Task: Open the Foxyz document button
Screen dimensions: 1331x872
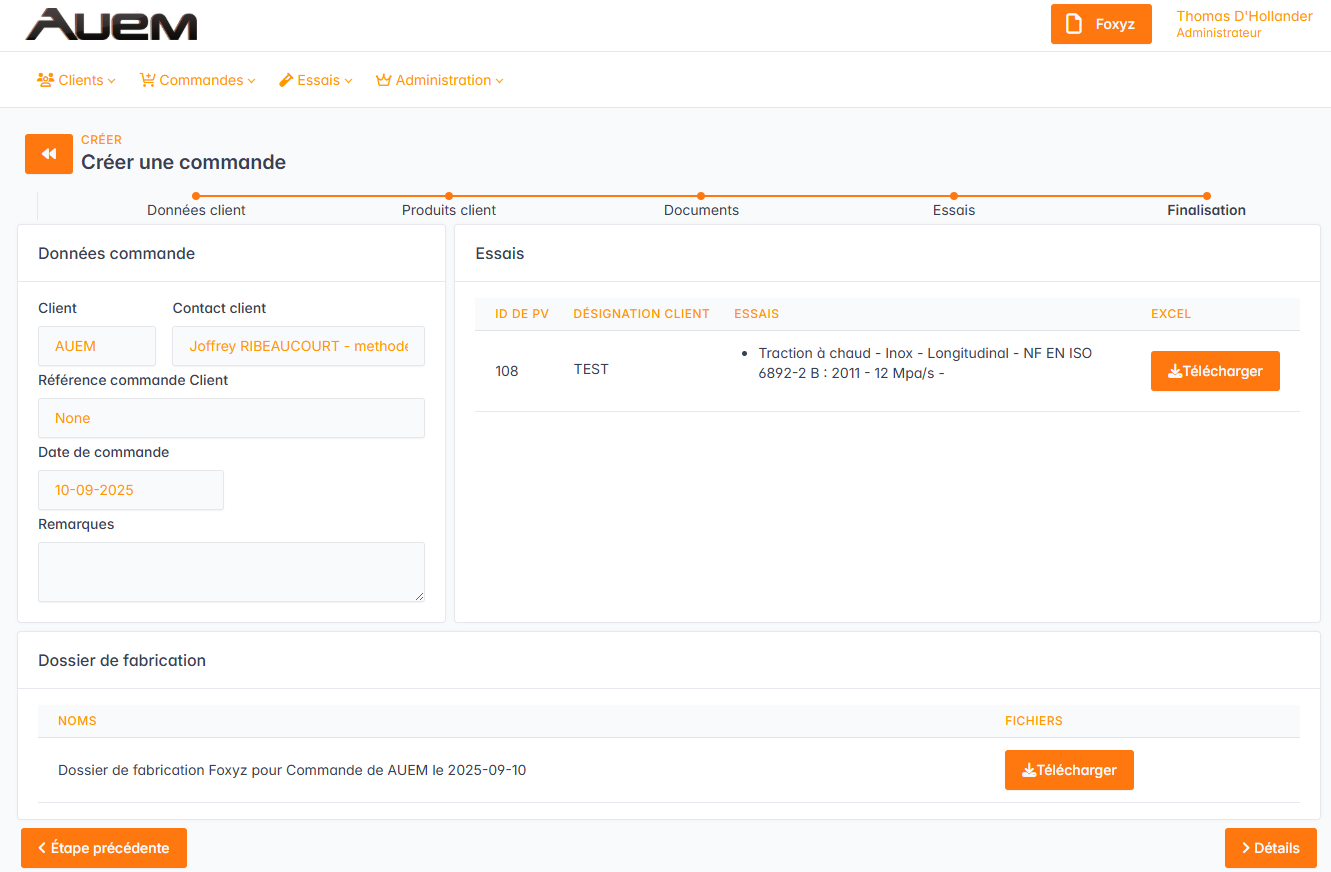Action: click(1101, 24)
